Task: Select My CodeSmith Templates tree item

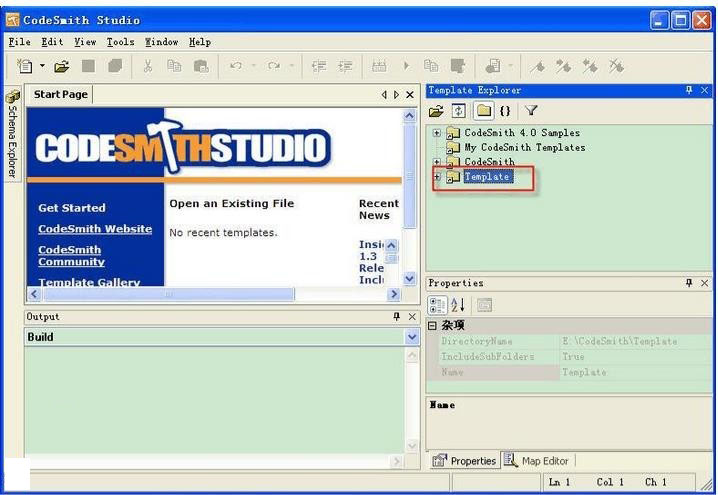Action: (525, 147)
